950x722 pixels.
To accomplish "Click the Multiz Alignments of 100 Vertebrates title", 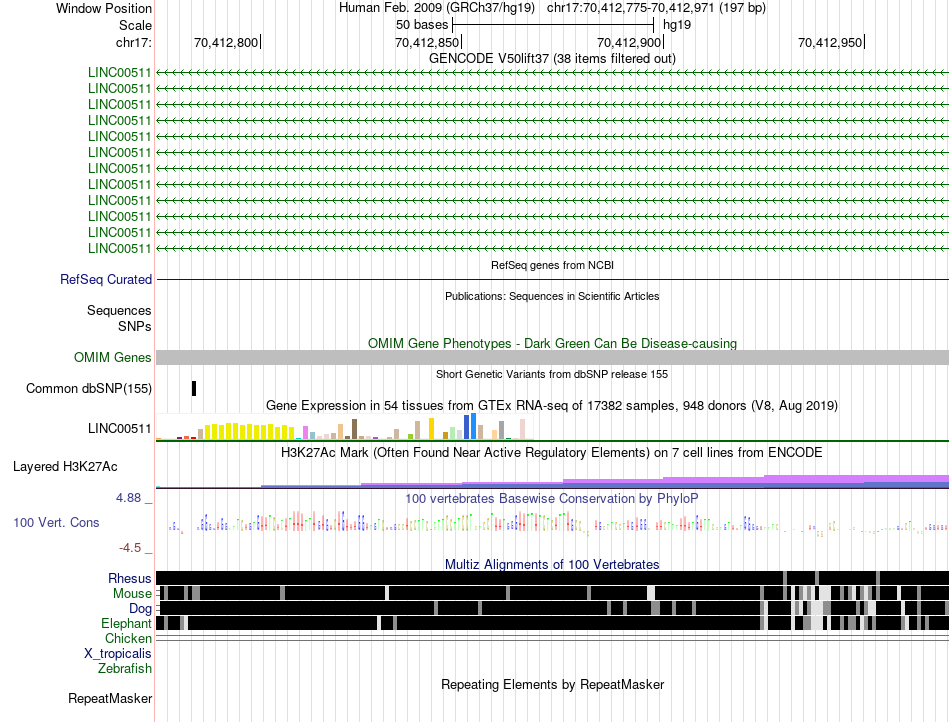I will click(552, 565).
